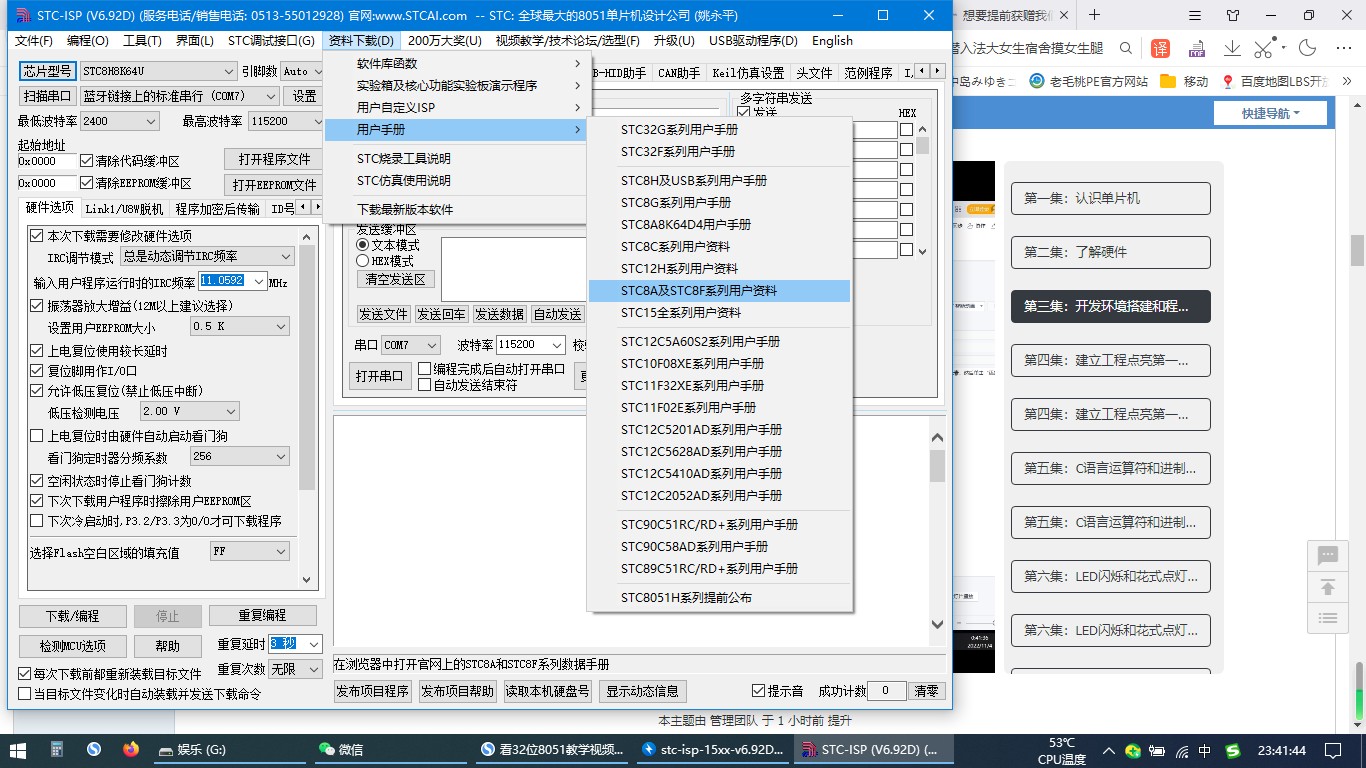The image size is (1366, 768).
Task: Click the output log area scrollbar
Action: coord(937,530)
